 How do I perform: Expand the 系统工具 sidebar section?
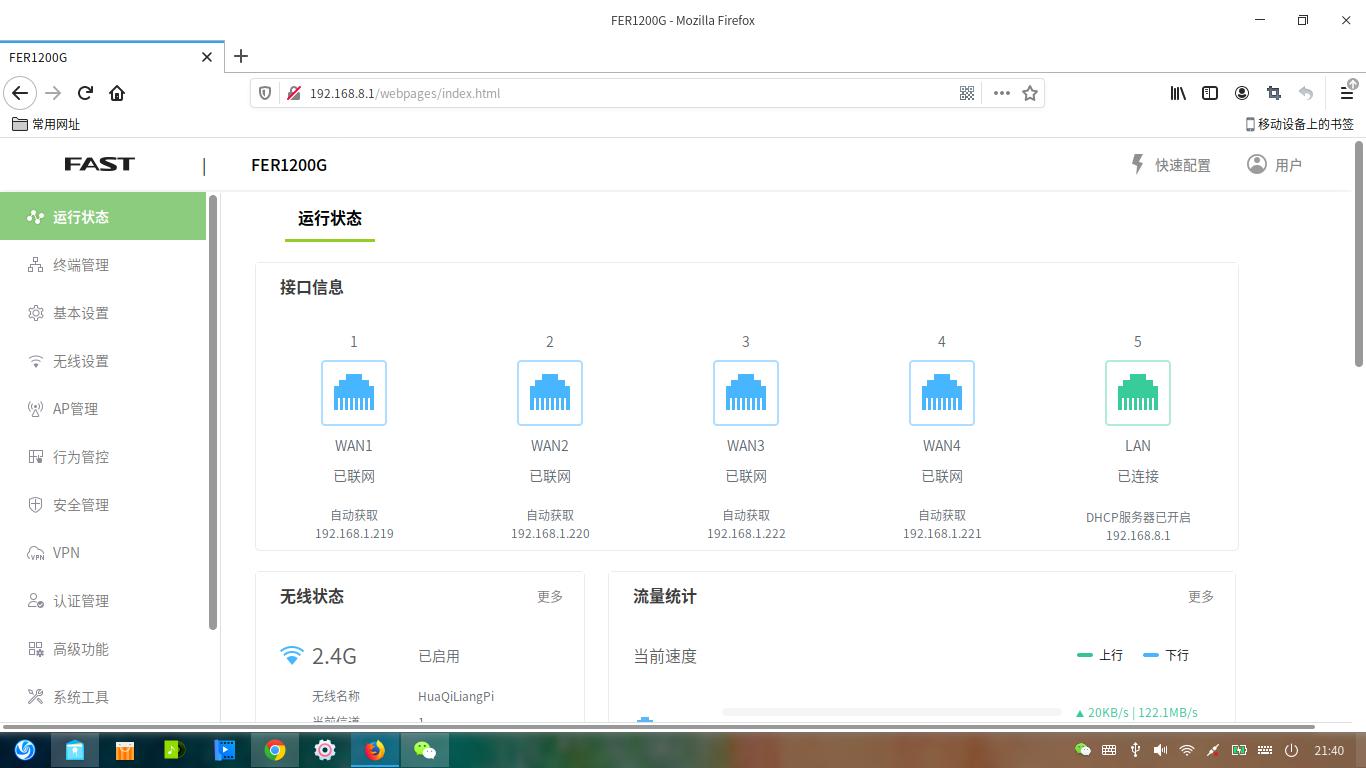80,697
